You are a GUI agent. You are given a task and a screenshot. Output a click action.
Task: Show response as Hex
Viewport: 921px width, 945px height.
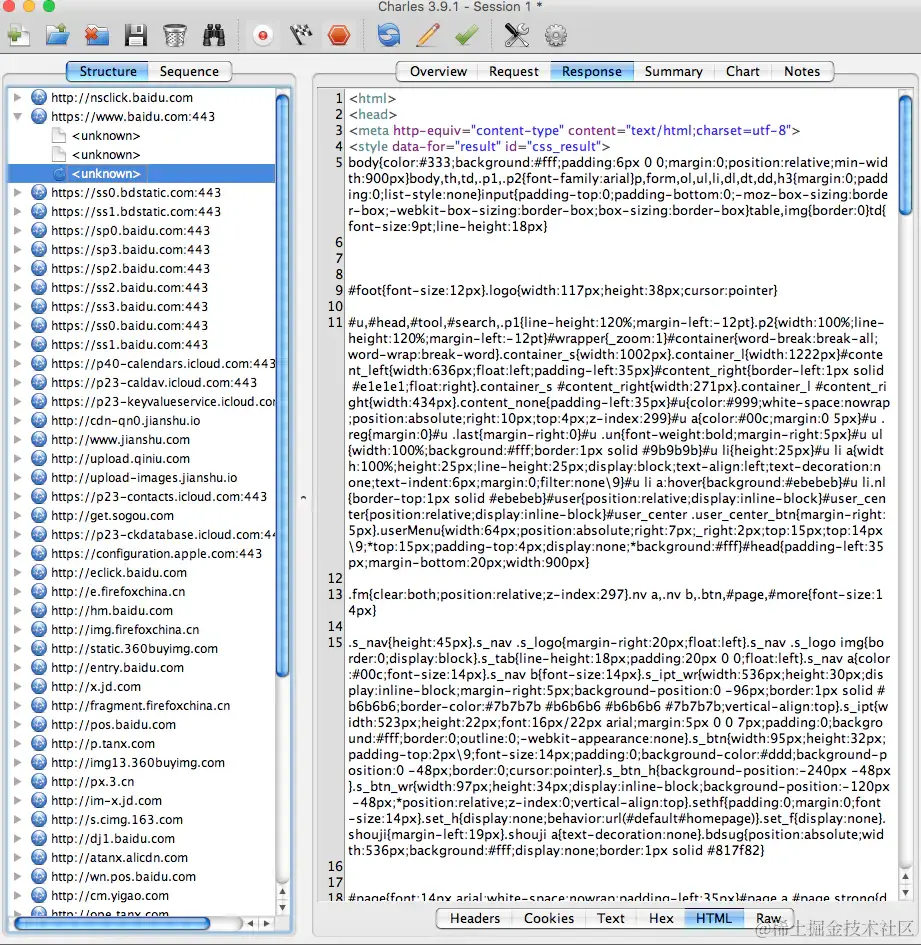pos(661,918)
